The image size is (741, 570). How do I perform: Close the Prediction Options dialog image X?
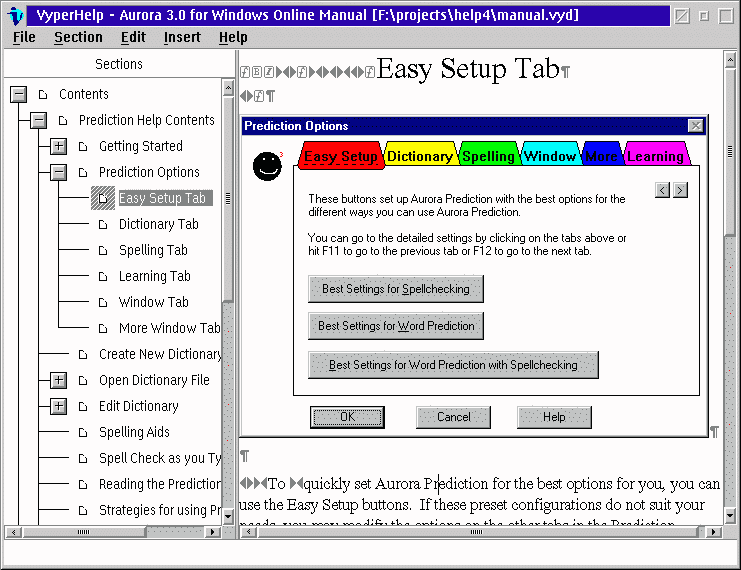pyautogui.click(x=696, y=126)
